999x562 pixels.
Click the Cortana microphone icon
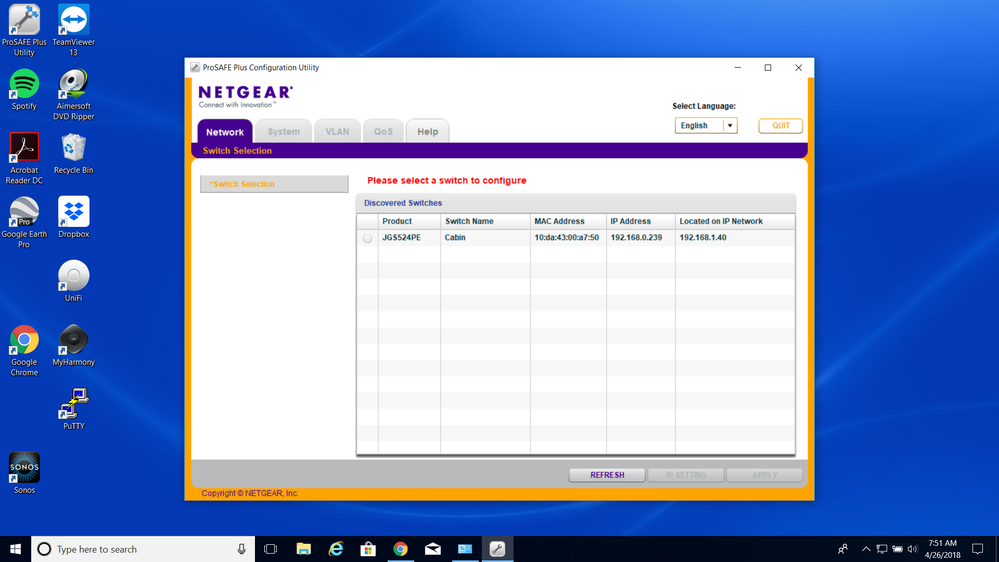click(241, 549)
